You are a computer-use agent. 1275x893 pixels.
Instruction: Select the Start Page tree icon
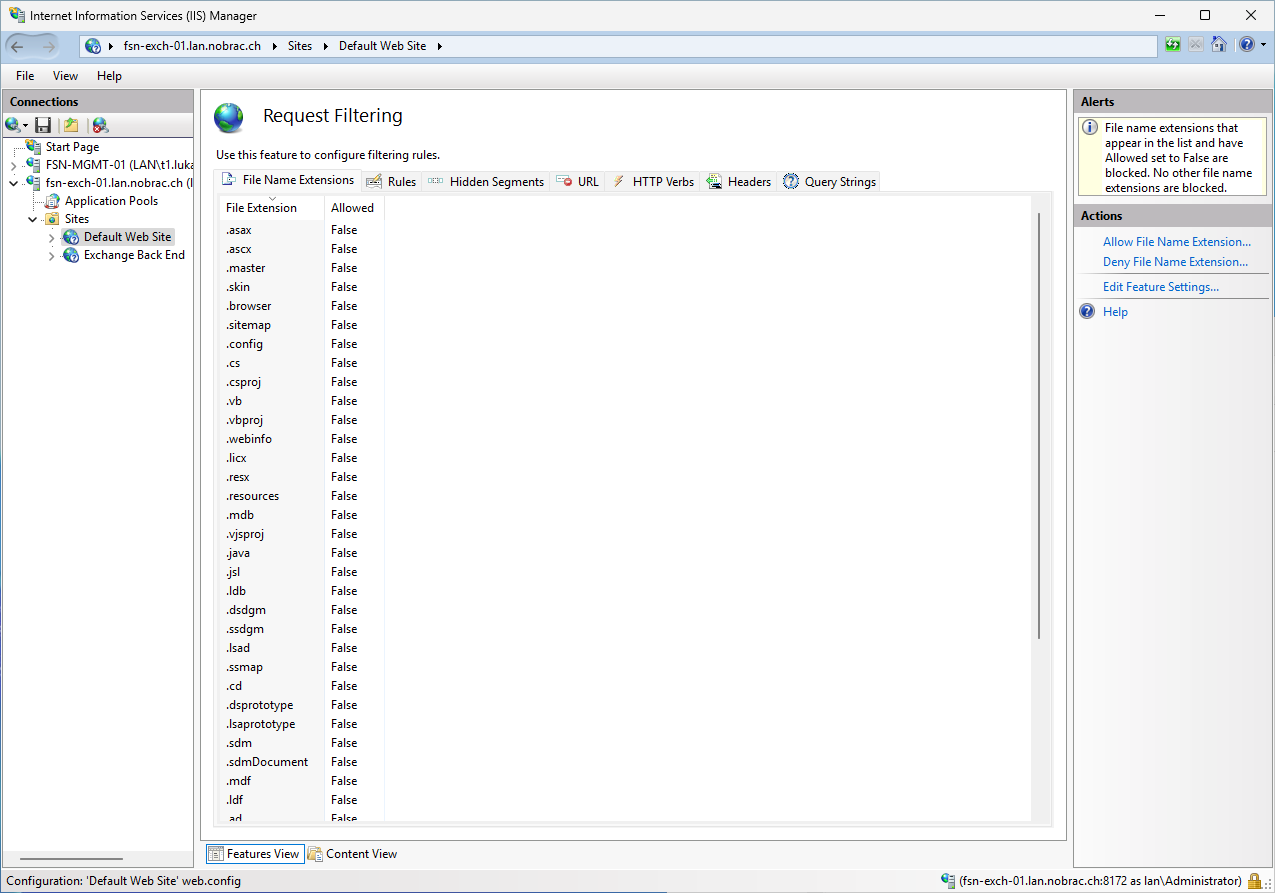(34, 147)
